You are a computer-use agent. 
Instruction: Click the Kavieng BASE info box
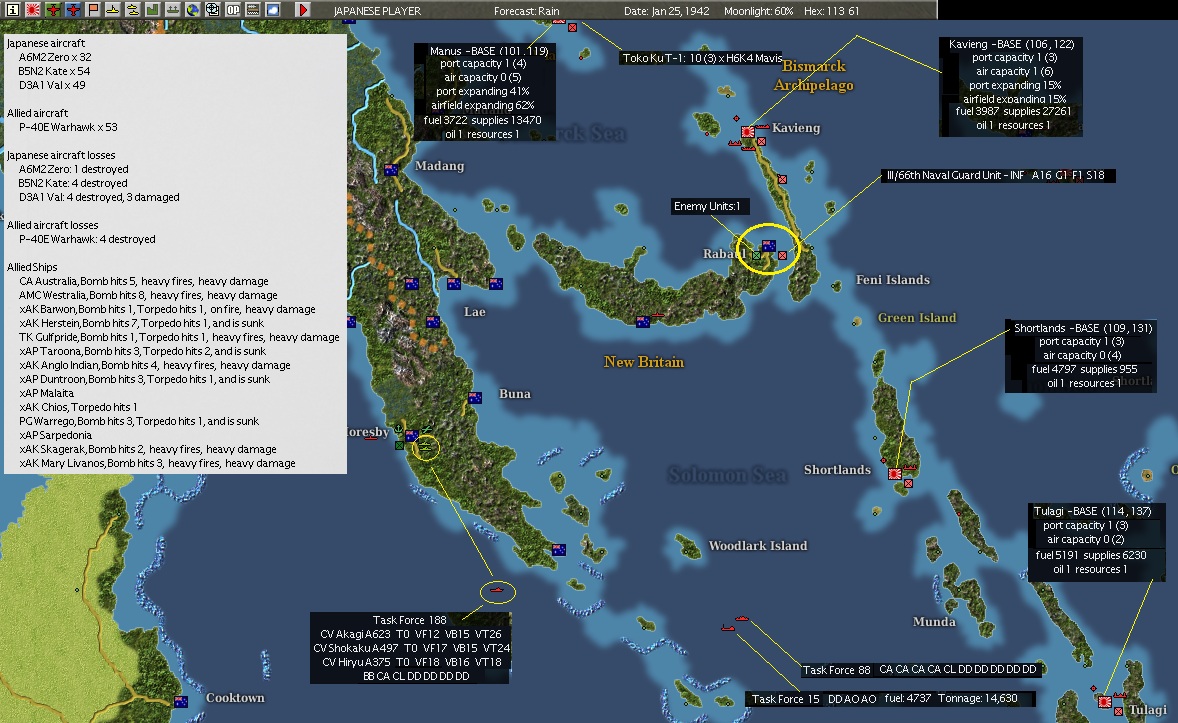1011,86
